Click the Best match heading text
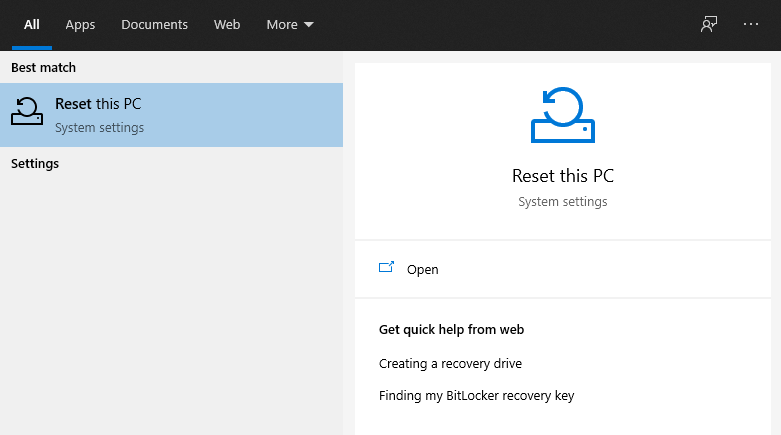This screenshot has width=781, height=435. pyautogui.click(x=43, y=67)
